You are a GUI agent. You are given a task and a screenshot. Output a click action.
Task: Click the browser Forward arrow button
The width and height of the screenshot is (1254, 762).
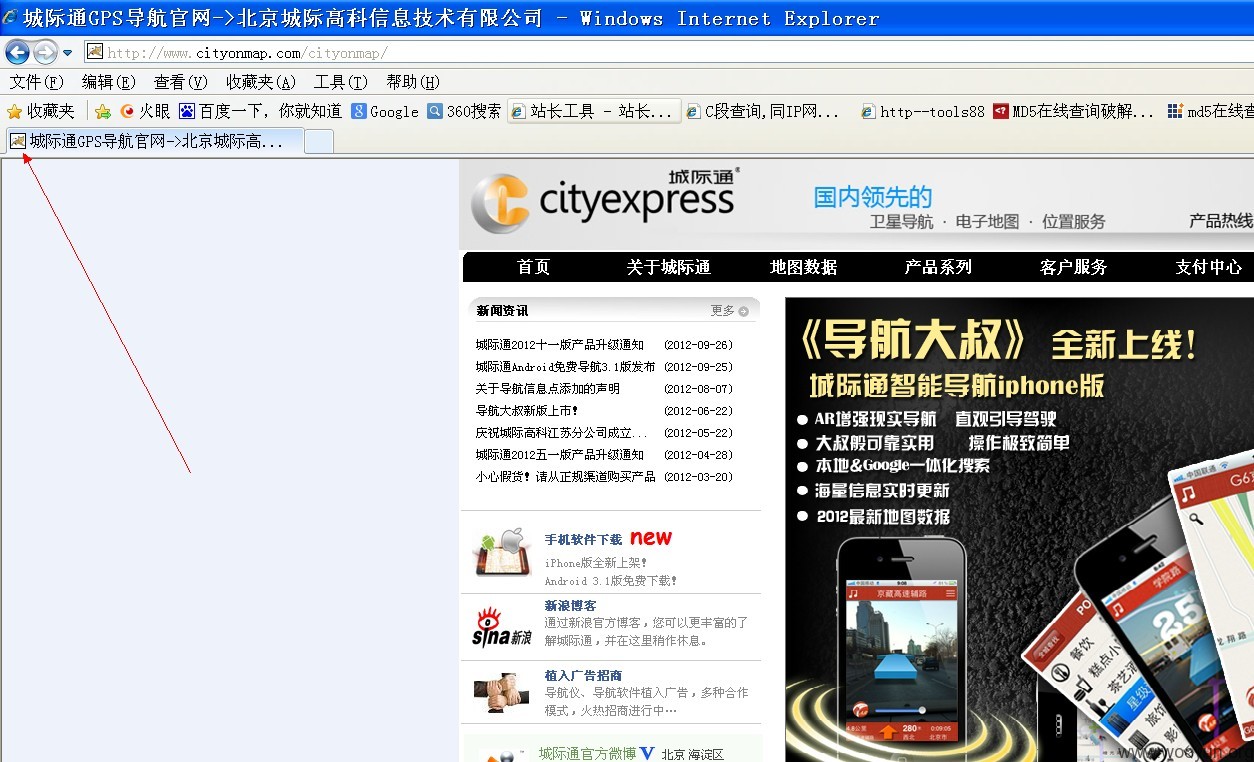pos(45,52)
